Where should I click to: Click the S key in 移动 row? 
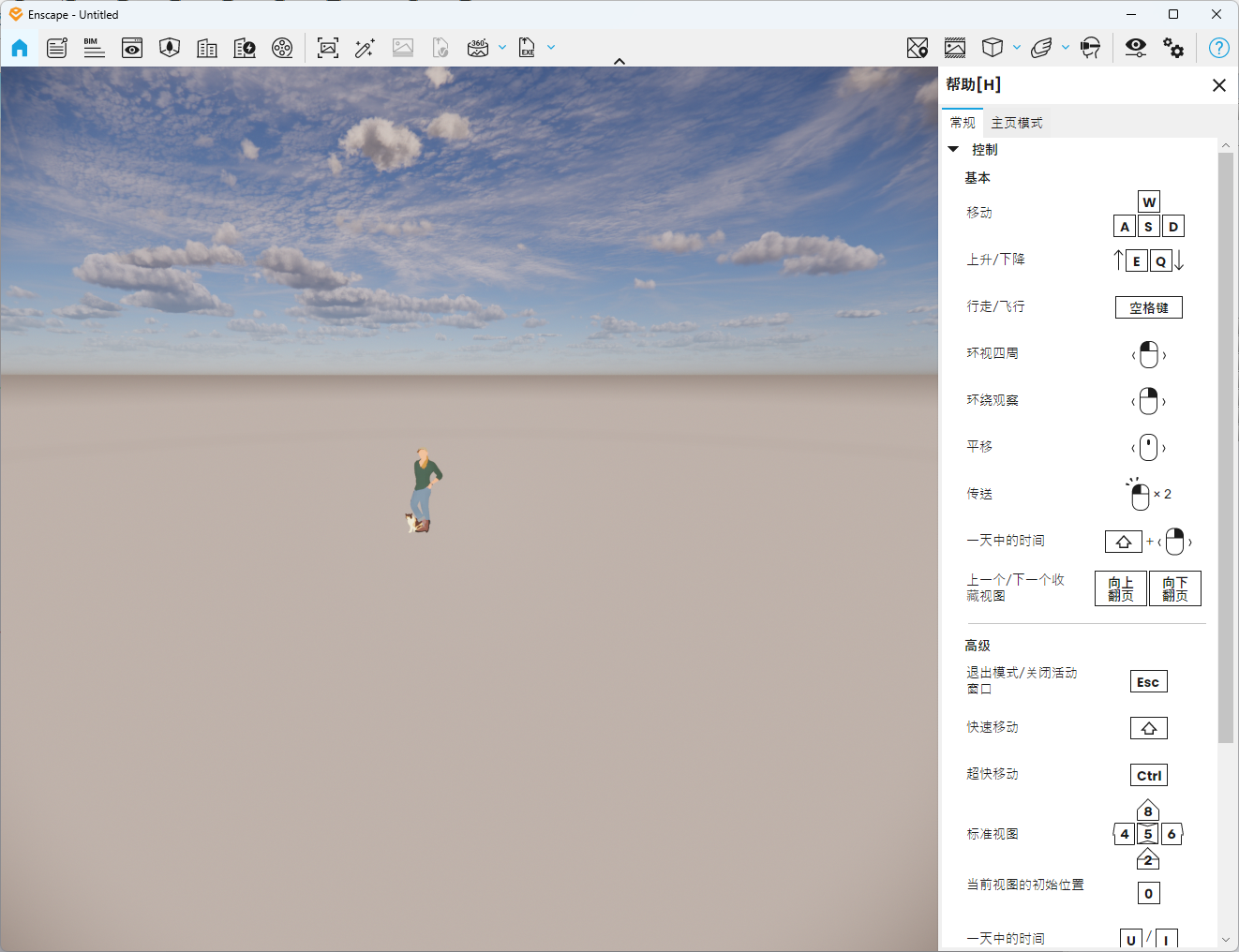point(1149,227)
